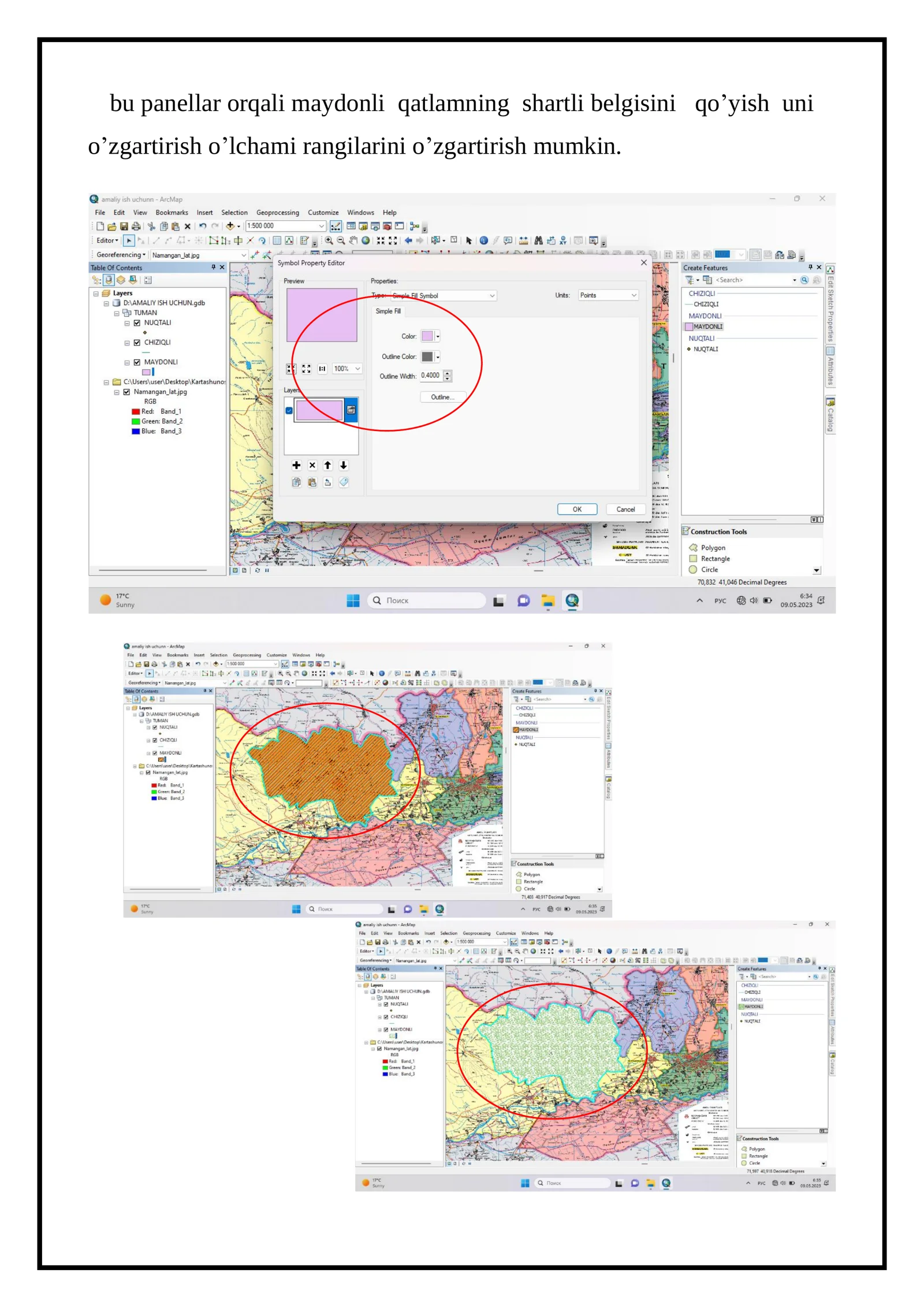The width and height of the screenshot is (924, 1307).
Task: Click Add Data icon in first screenshot's toolbar
Action: [230, 226]
